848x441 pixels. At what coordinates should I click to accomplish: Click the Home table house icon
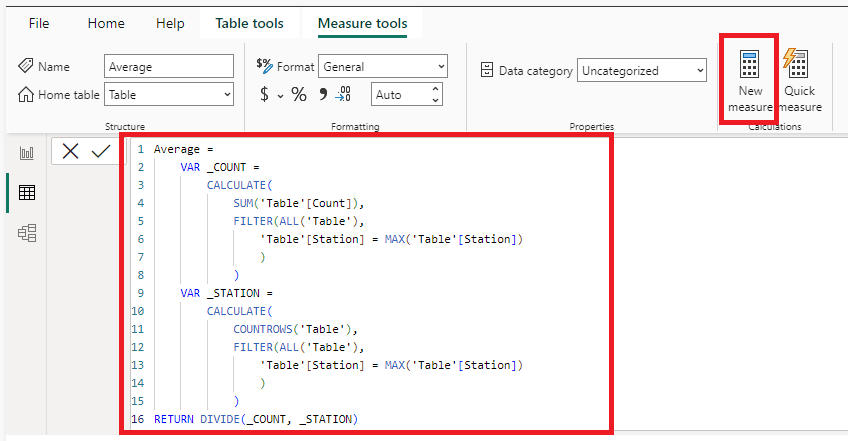coord(25,95)
